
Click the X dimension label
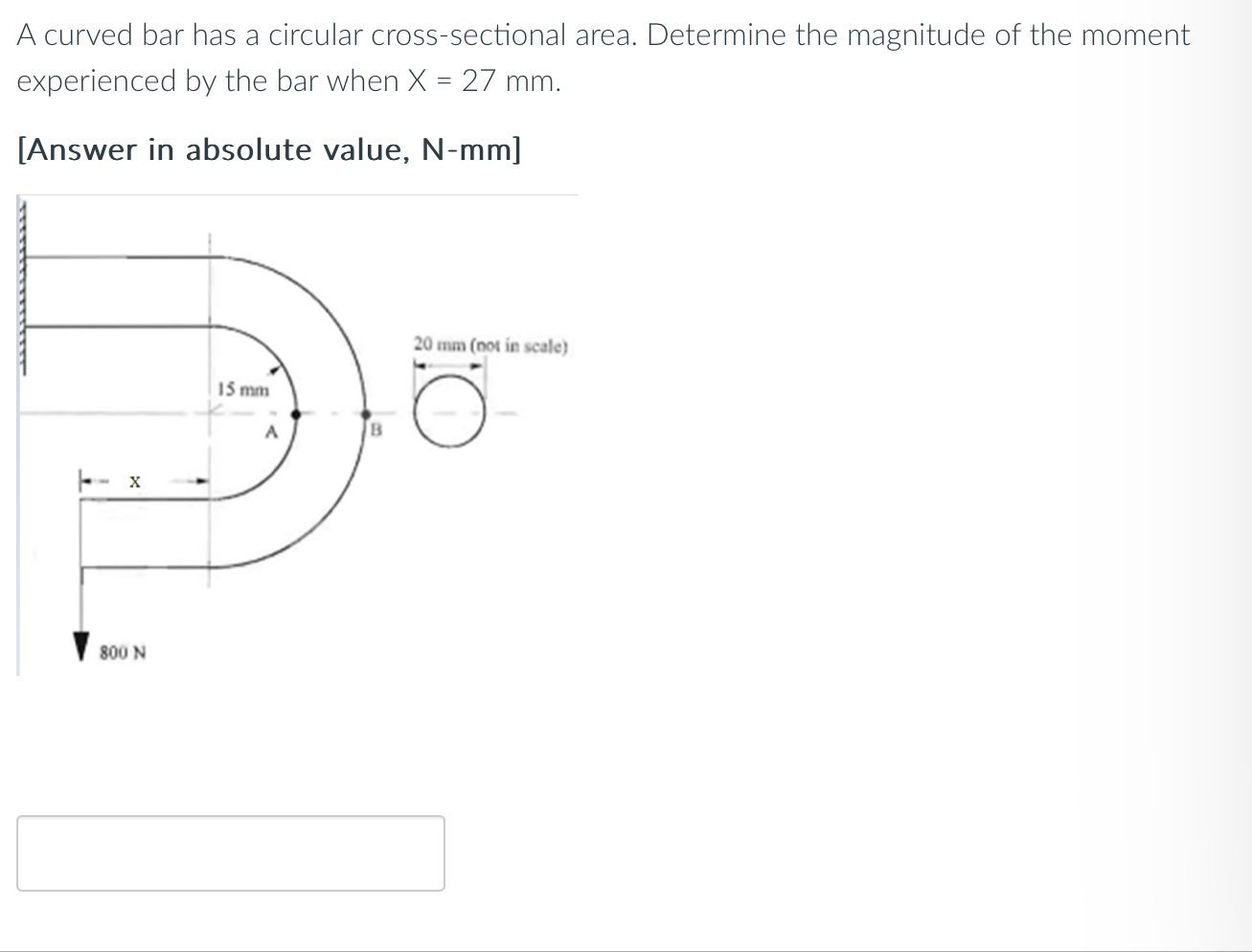[134, 482]
